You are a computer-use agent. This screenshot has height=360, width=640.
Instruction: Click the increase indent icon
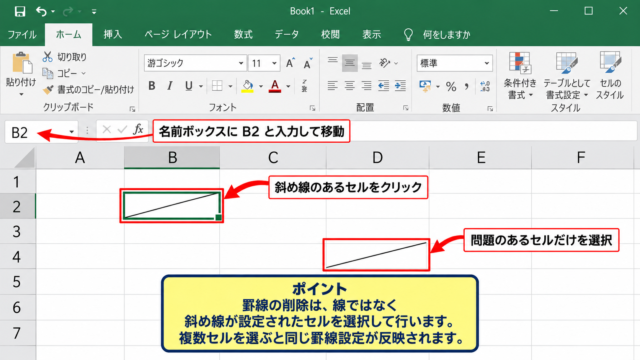(400, 86)
